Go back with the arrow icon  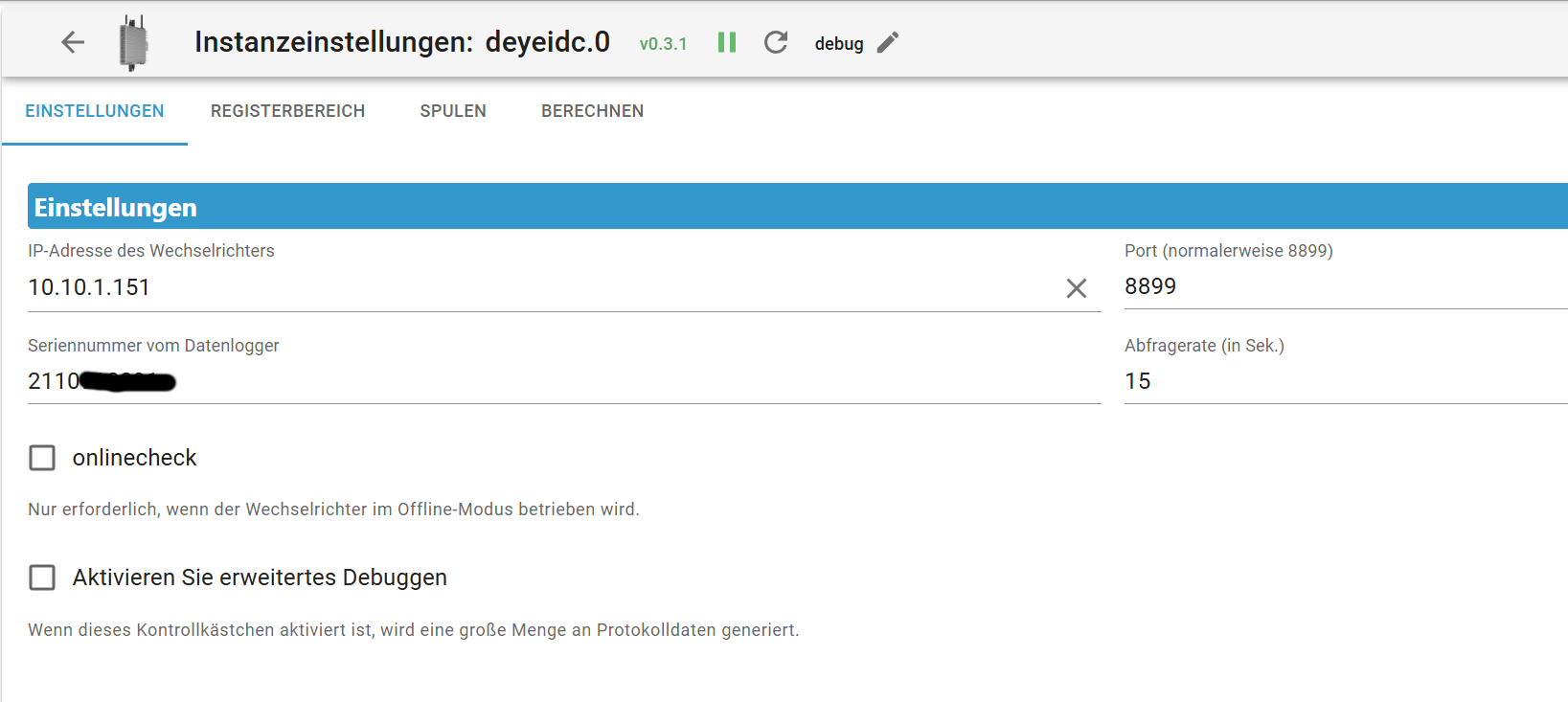click(x=73, y=42)
